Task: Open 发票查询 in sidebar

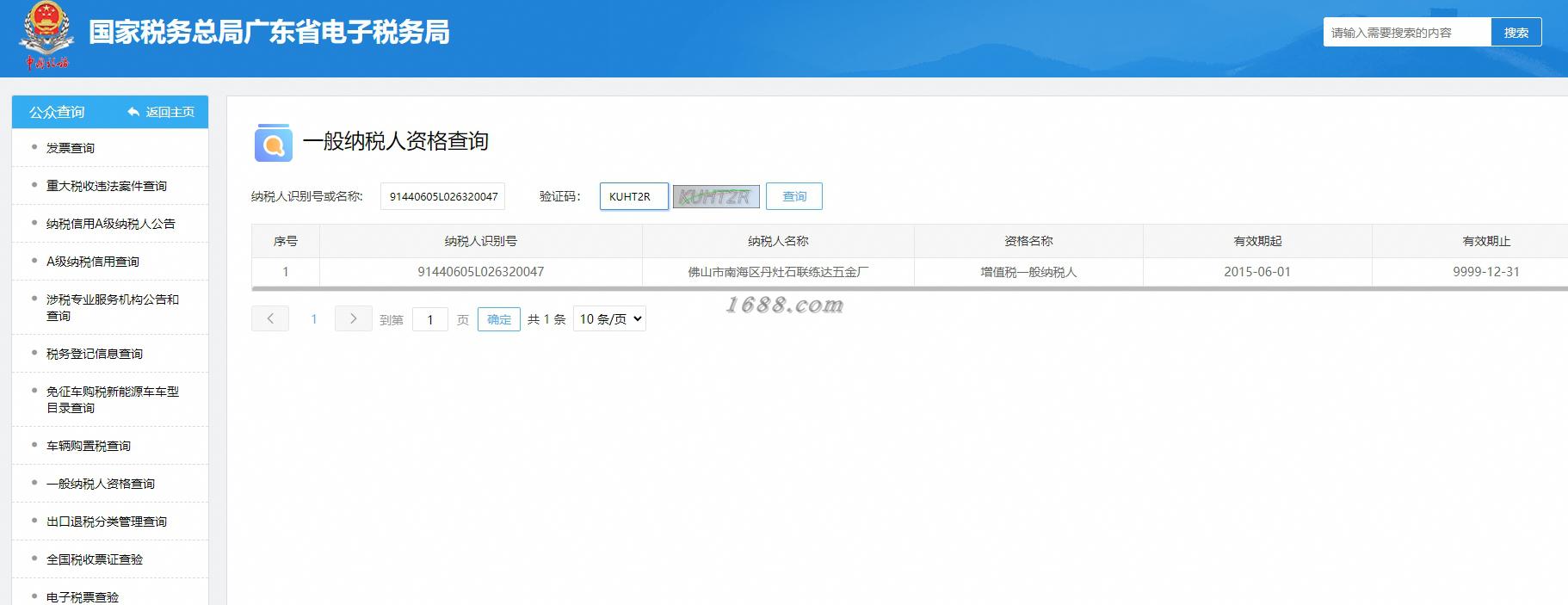Action: pyautogui.click(x=71, y=148)
